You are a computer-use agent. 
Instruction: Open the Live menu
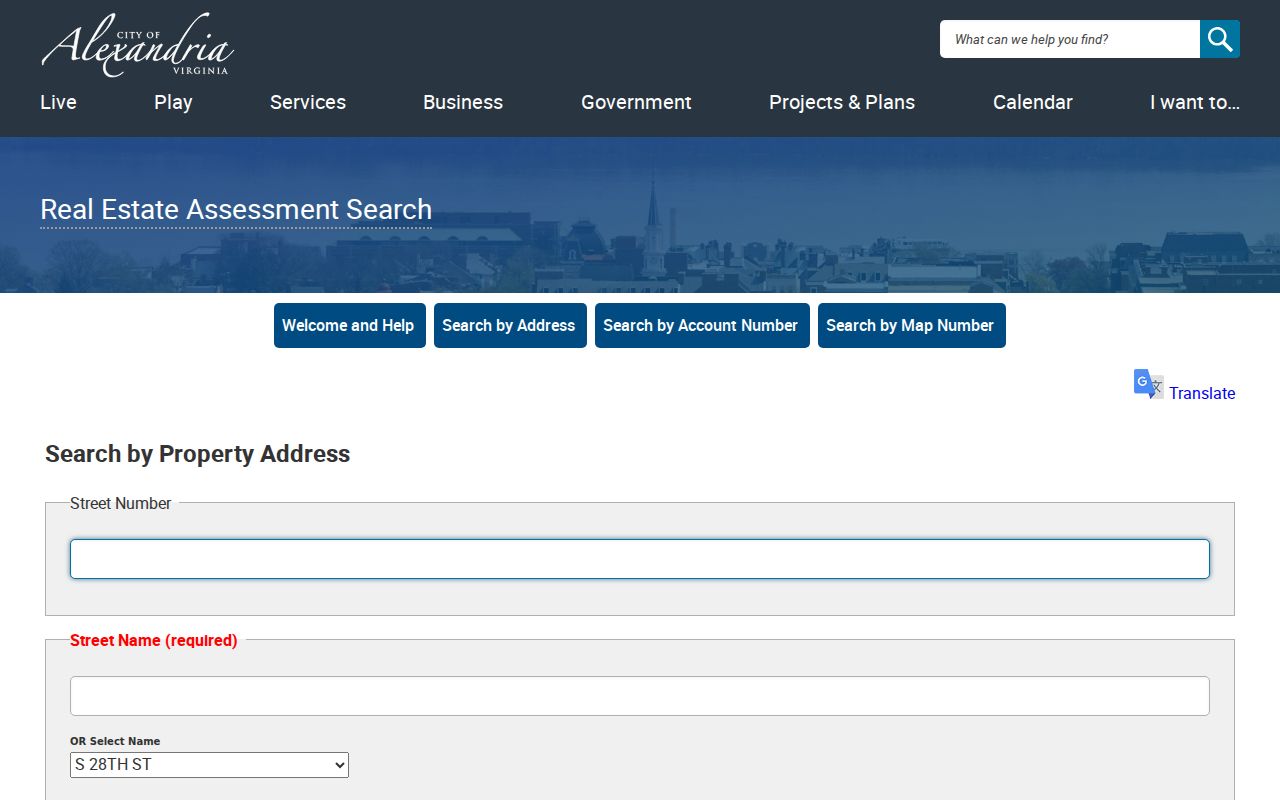[58, 102]
